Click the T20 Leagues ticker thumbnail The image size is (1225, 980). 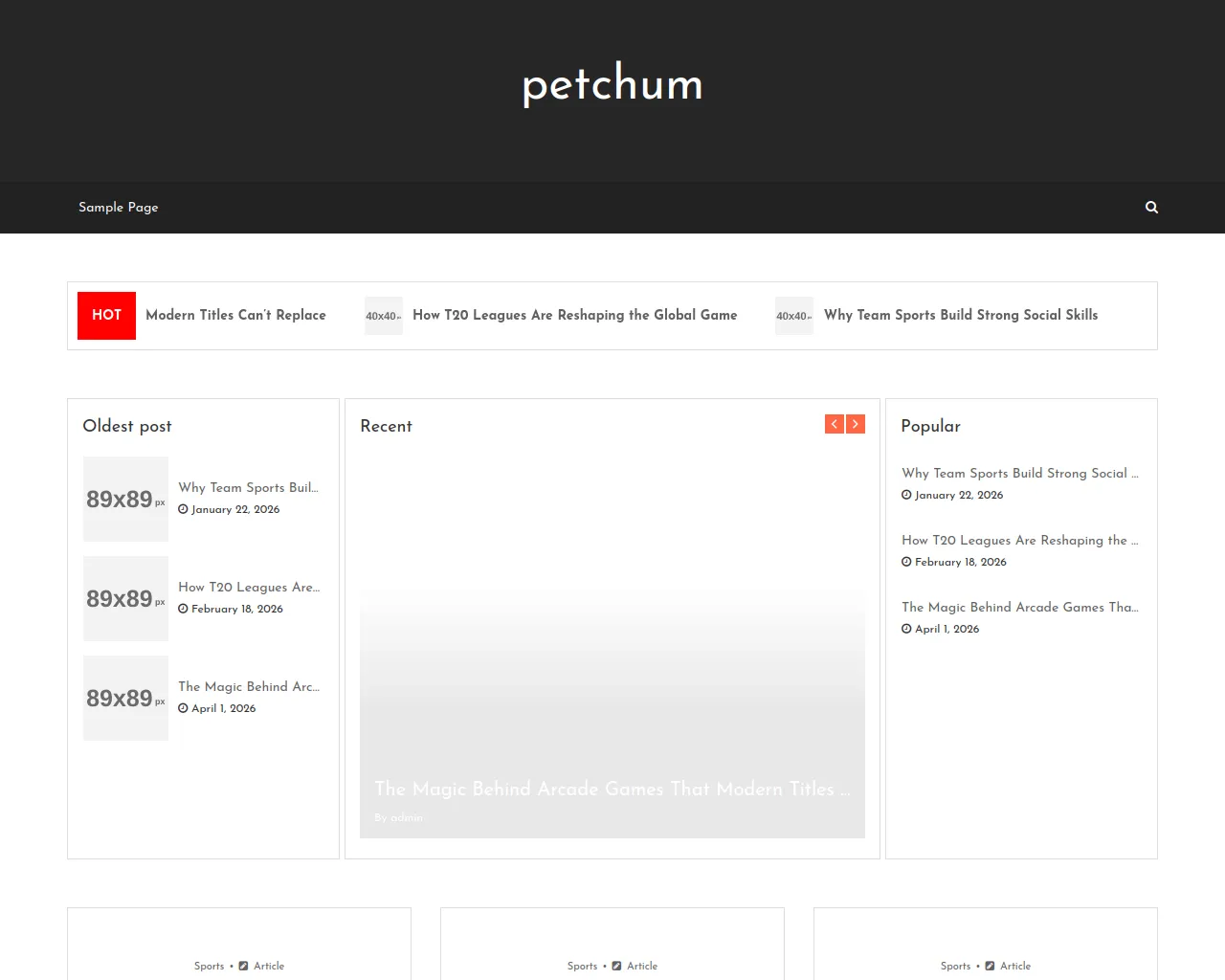point(383,316)
